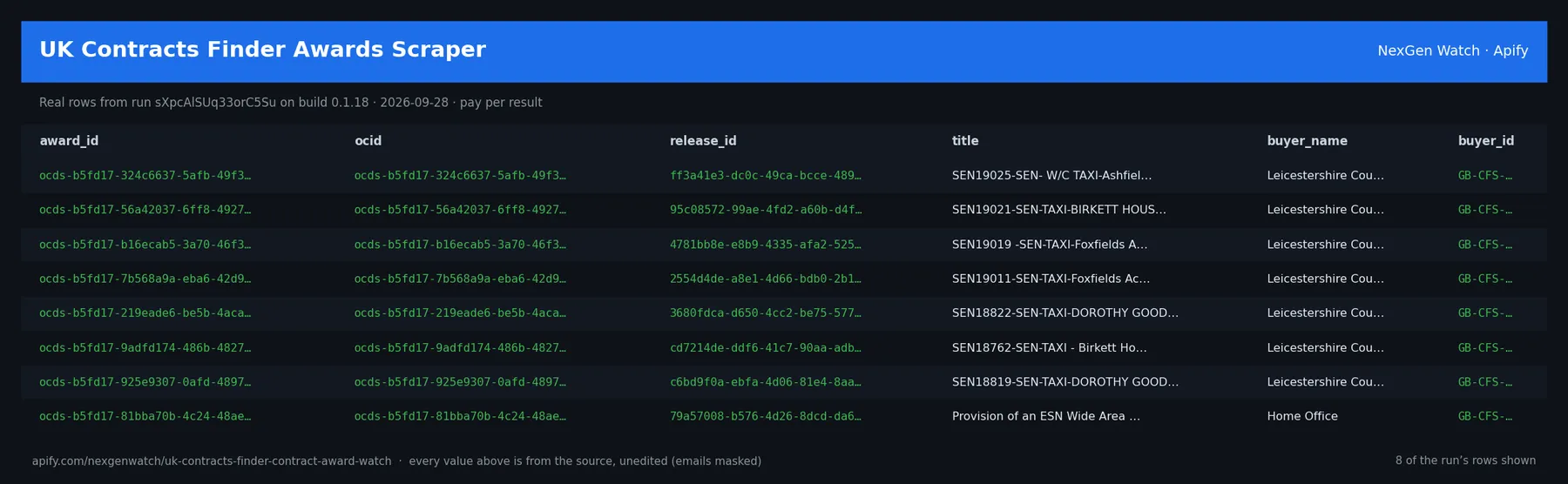1568x484 pixels.
Task: Click the ocid column header
Action: 368,141
